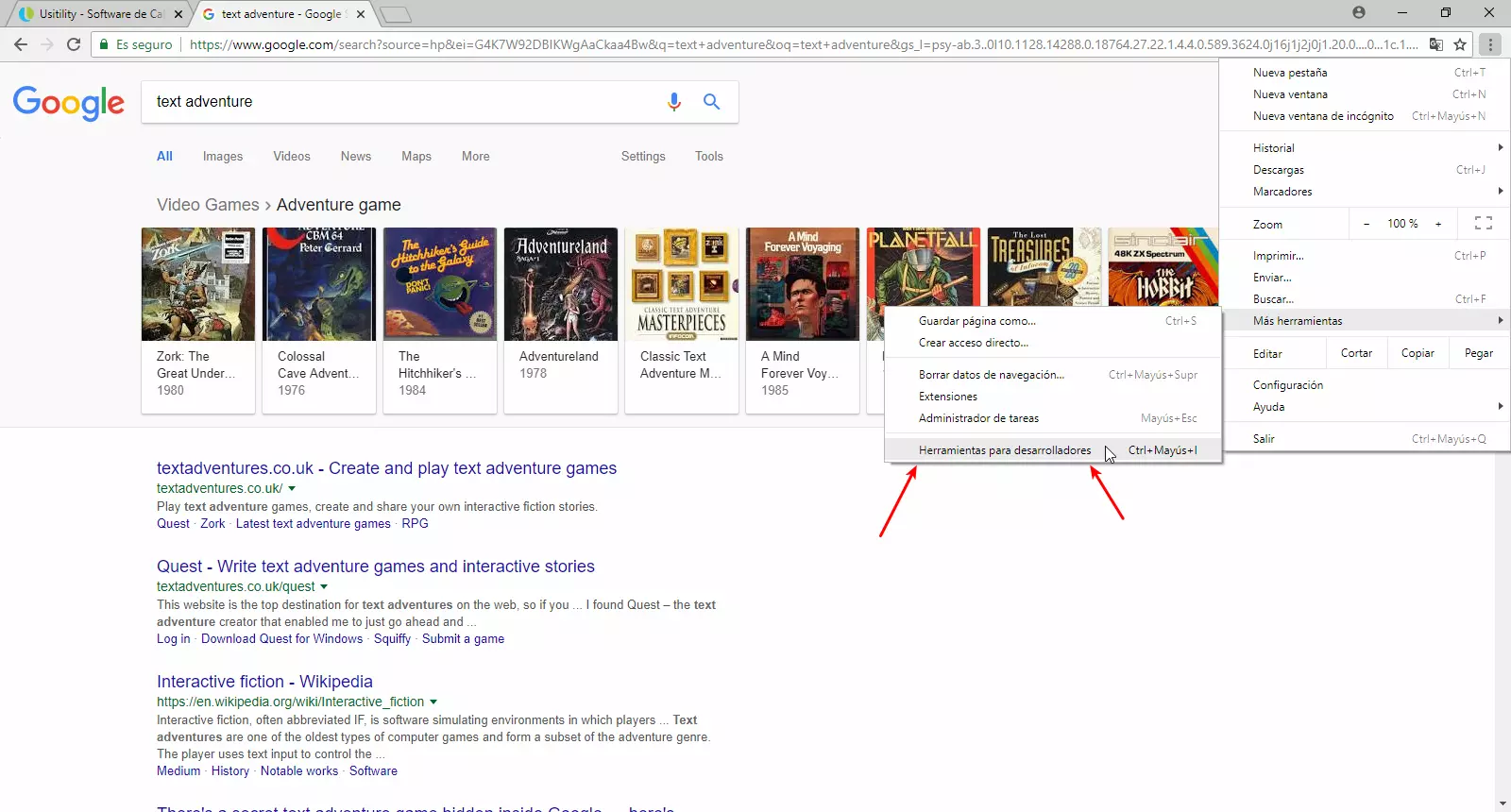Close the Usitility tab

coord(178,14)
